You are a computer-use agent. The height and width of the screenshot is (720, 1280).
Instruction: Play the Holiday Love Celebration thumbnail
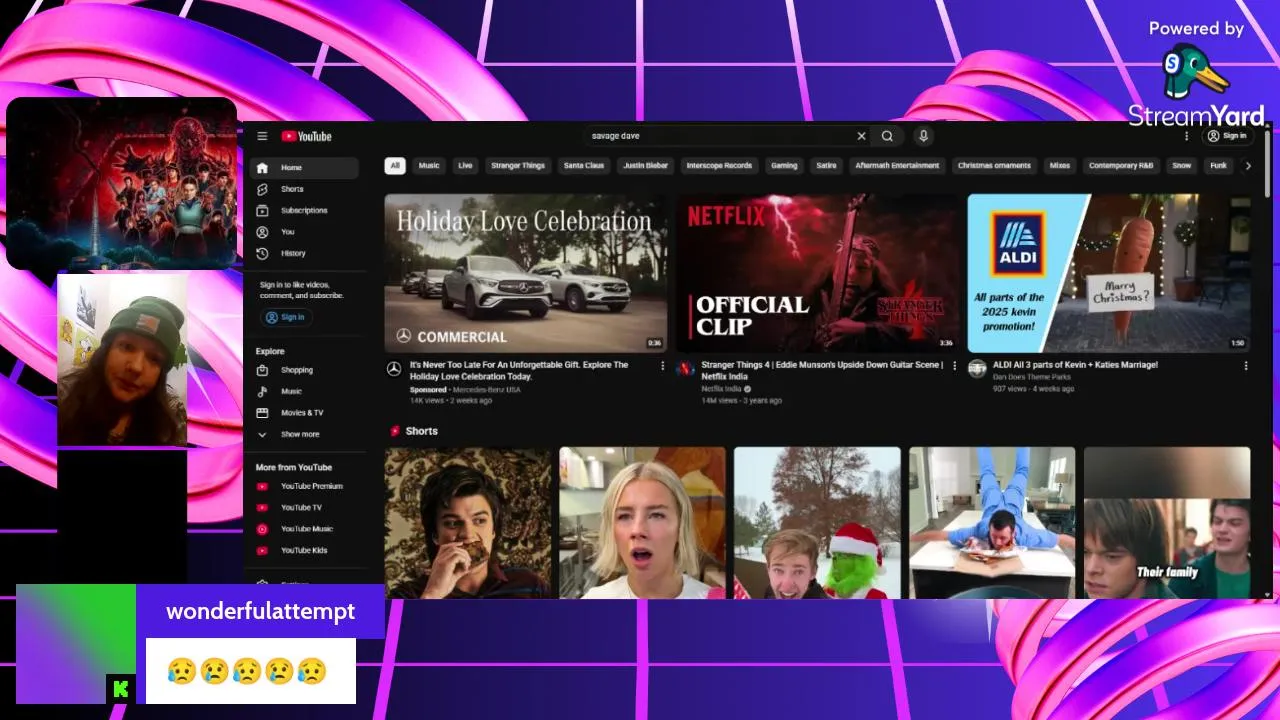tap(525, 273)
